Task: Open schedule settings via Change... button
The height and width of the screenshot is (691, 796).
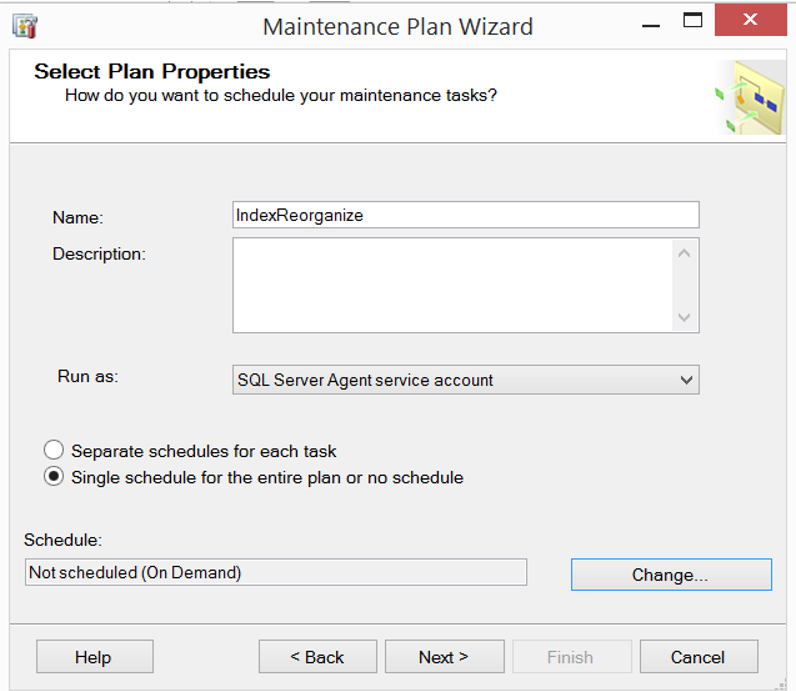Action: coord(671,575)
